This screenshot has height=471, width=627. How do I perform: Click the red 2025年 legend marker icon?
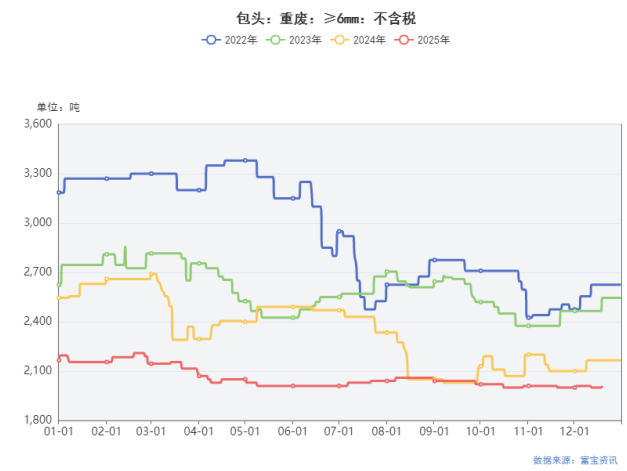click(x=403, y=40)
